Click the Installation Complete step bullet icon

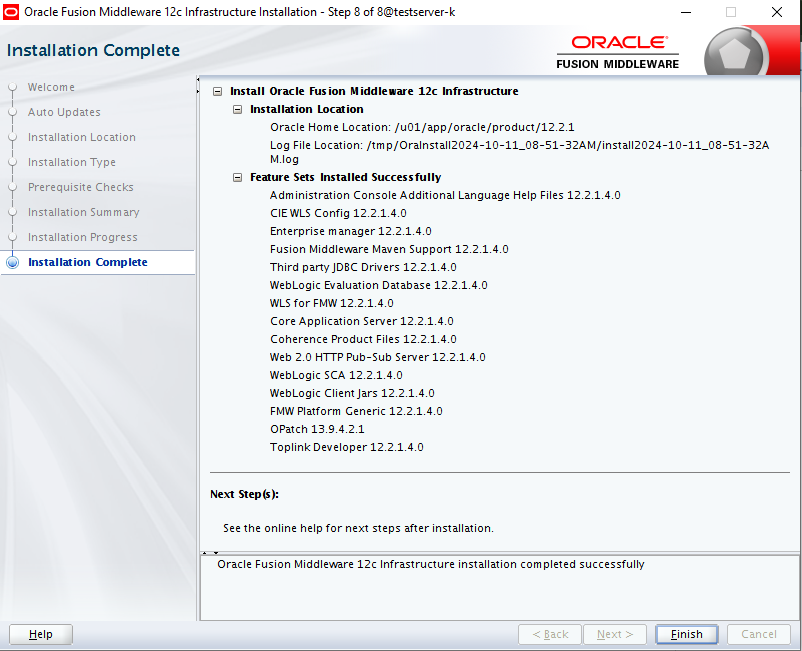(x=13, y=262)
